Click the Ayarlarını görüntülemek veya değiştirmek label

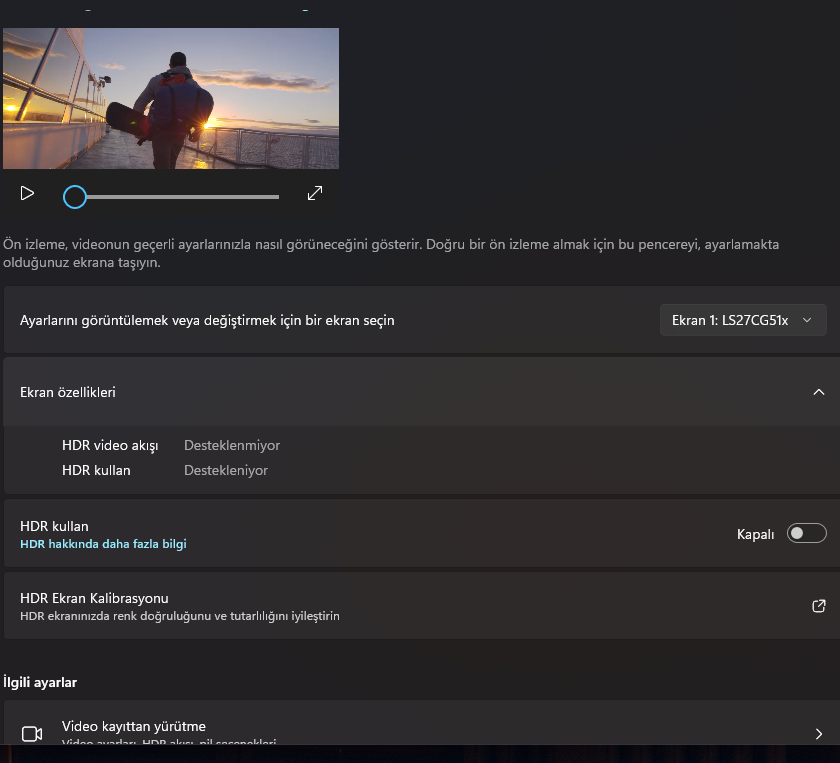click(207, 320)
